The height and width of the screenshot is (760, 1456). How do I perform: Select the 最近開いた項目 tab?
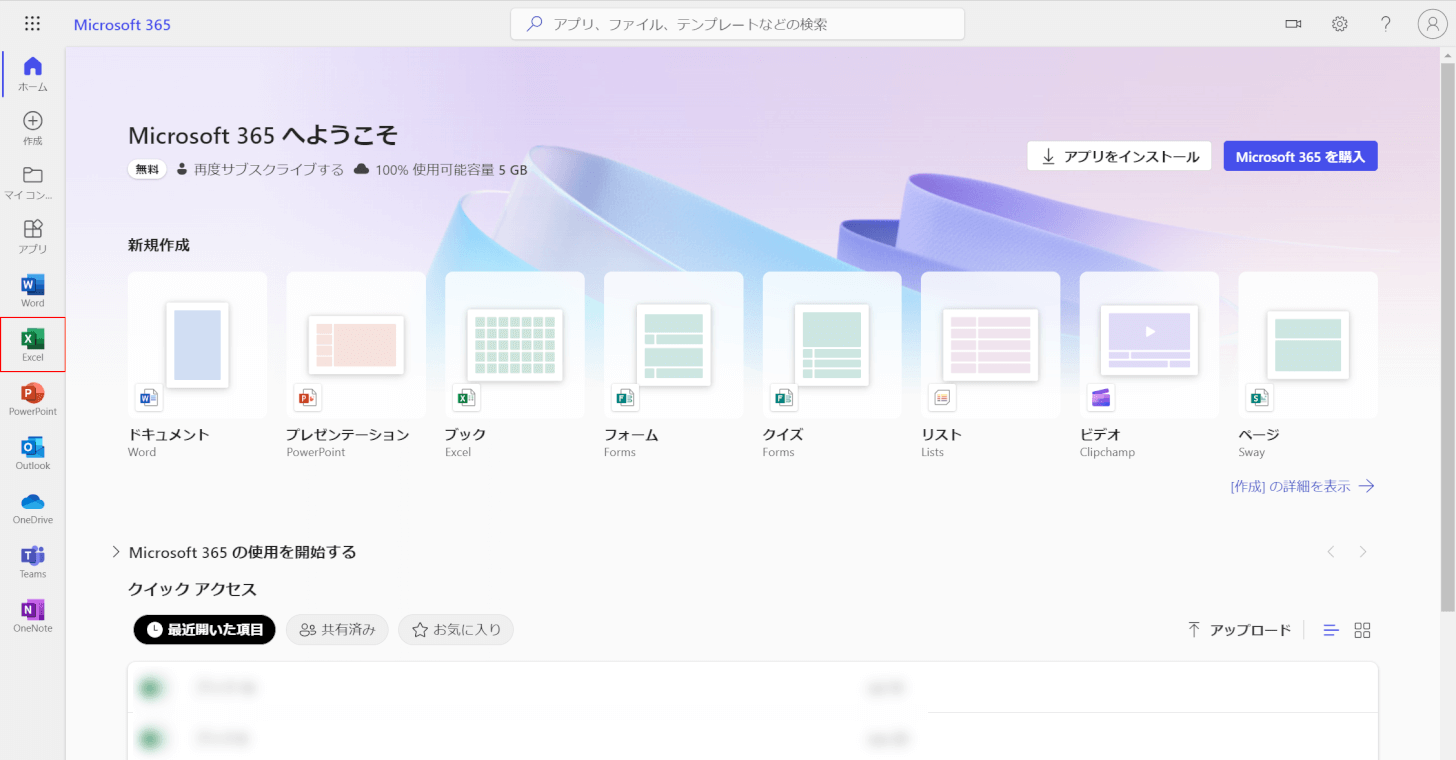coord(204,630)
